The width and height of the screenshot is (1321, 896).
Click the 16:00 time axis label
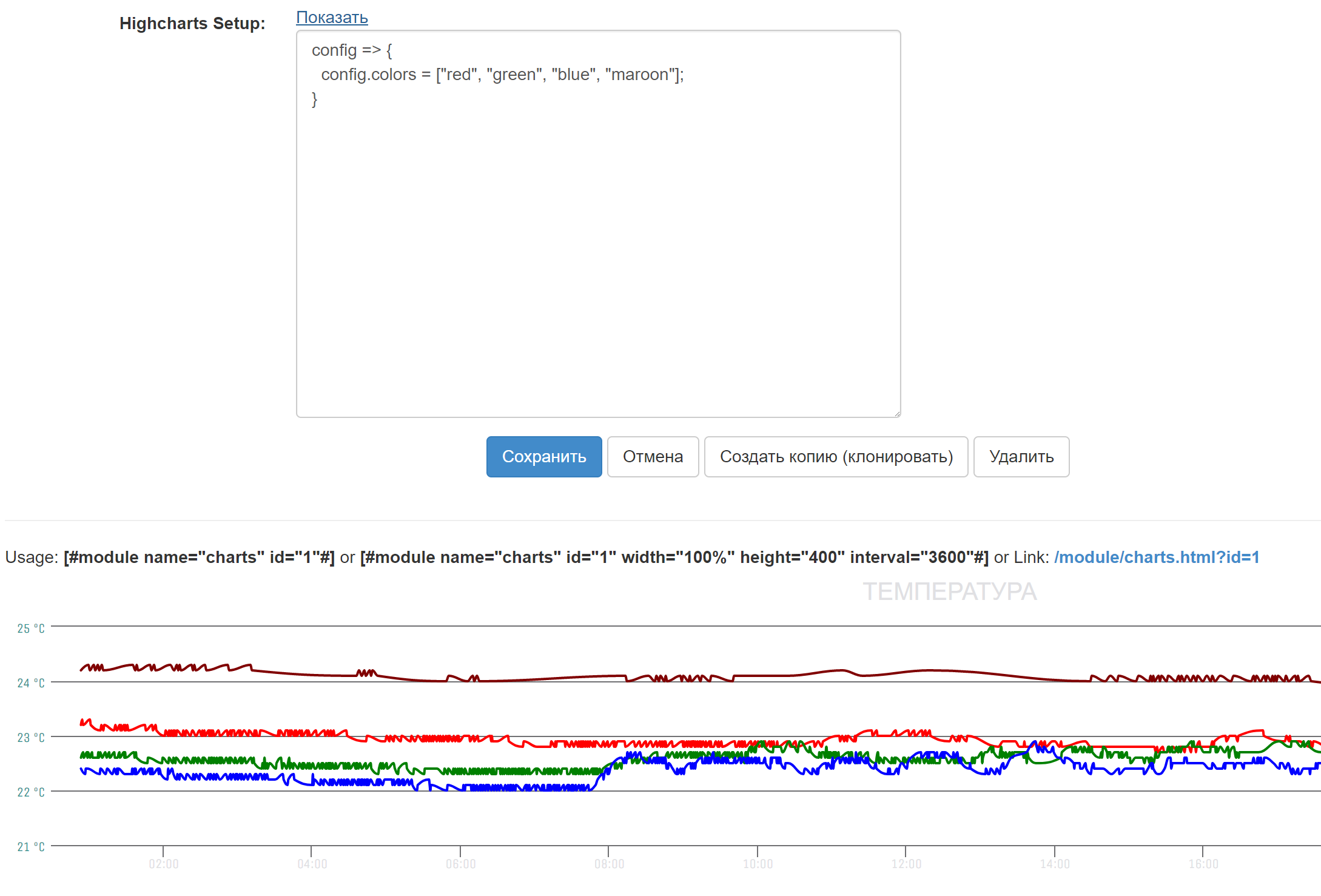[1203, 864]
